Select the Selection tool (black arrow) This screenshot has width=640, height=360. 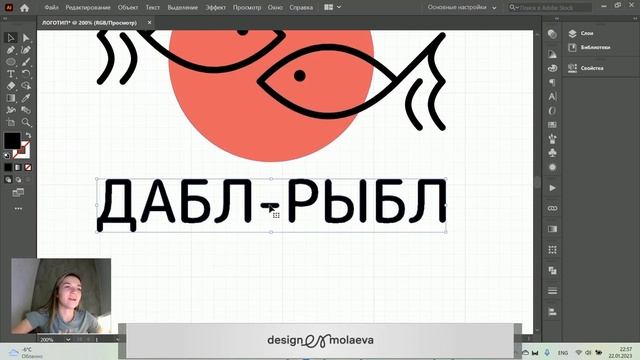click(x=11, y=38)
